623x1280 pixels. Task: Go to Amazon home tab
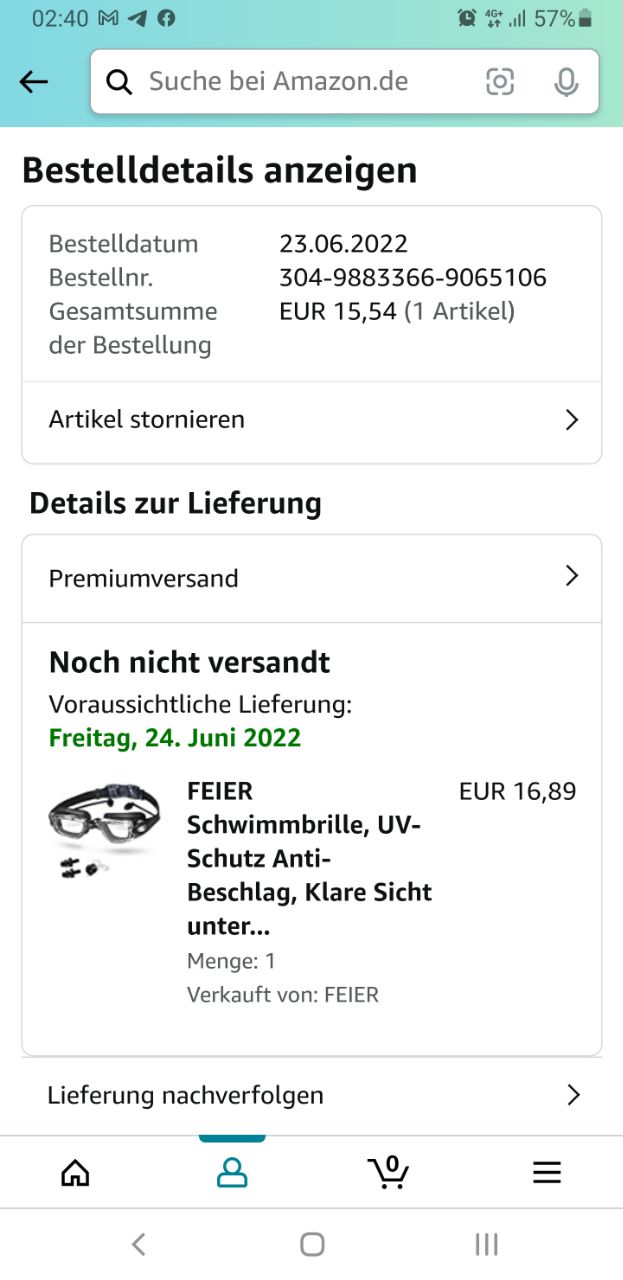click(x=75, y=1172)
